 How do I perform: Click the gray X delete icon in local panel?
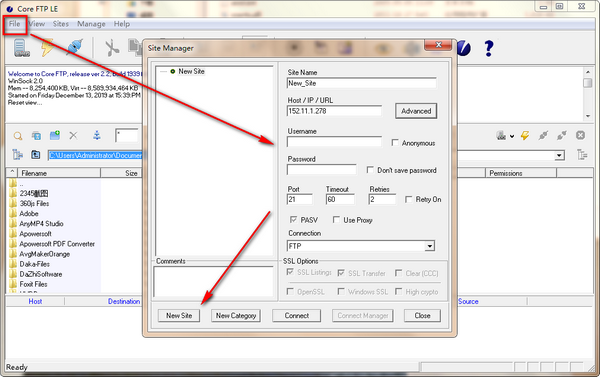click(73, 135)
